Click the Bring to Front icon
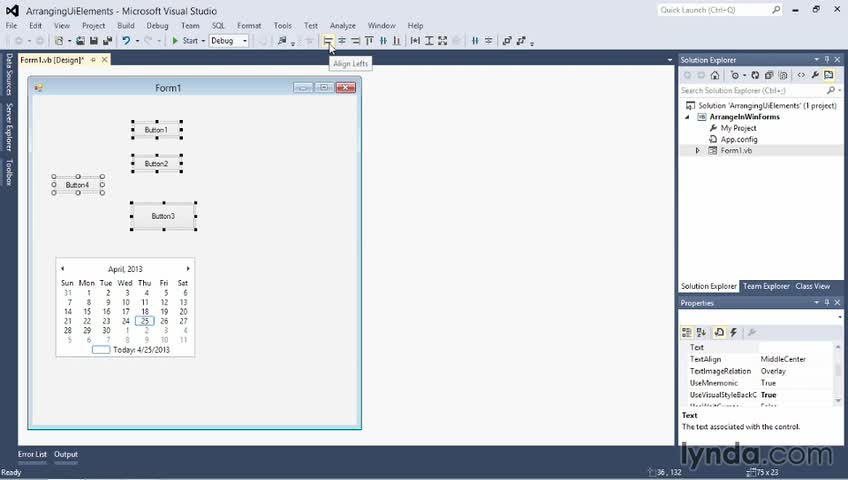 [507, 41]
